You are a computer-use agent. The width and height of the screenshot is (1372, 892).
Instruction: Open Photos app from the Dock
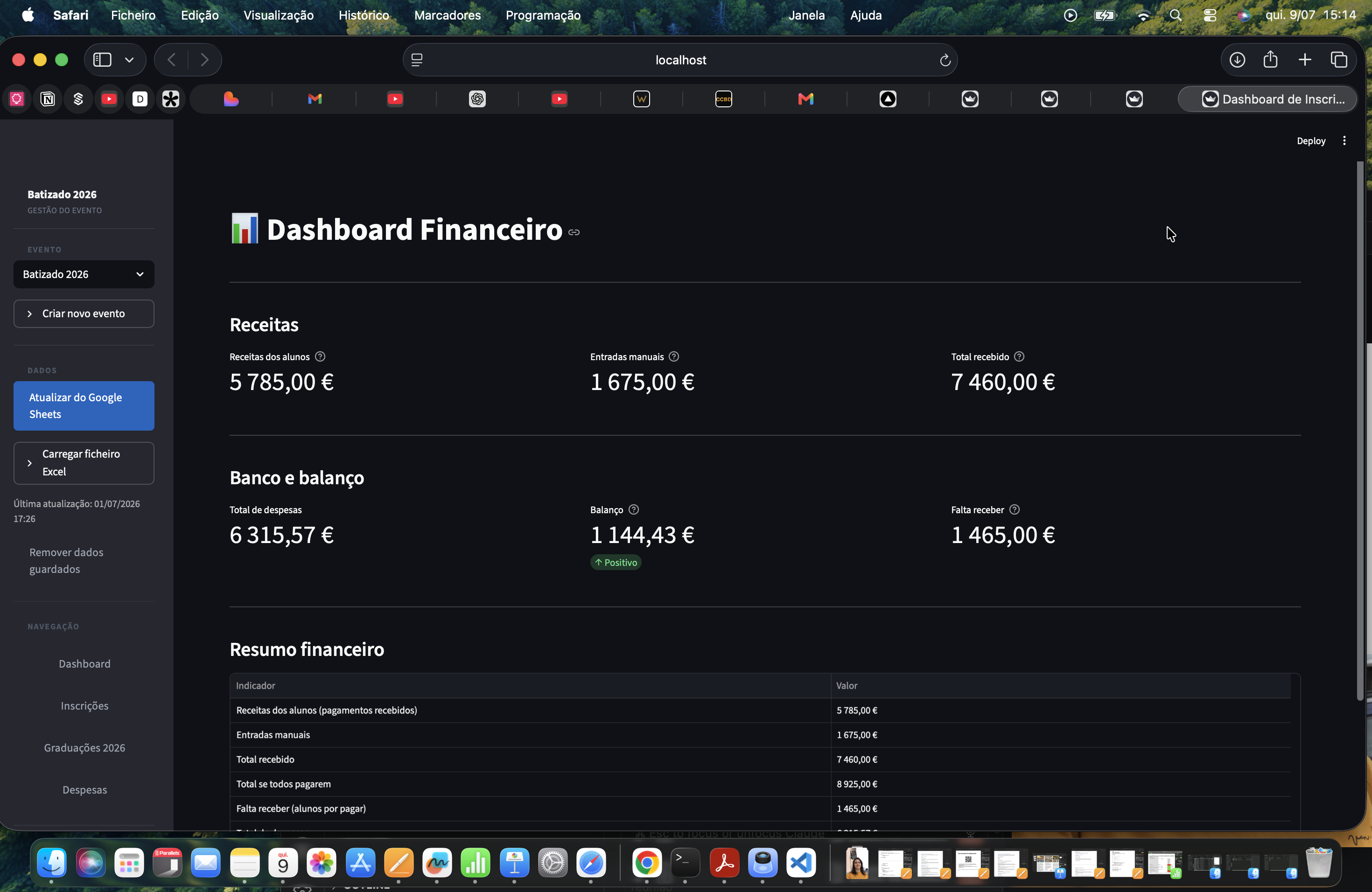[321, 863]
